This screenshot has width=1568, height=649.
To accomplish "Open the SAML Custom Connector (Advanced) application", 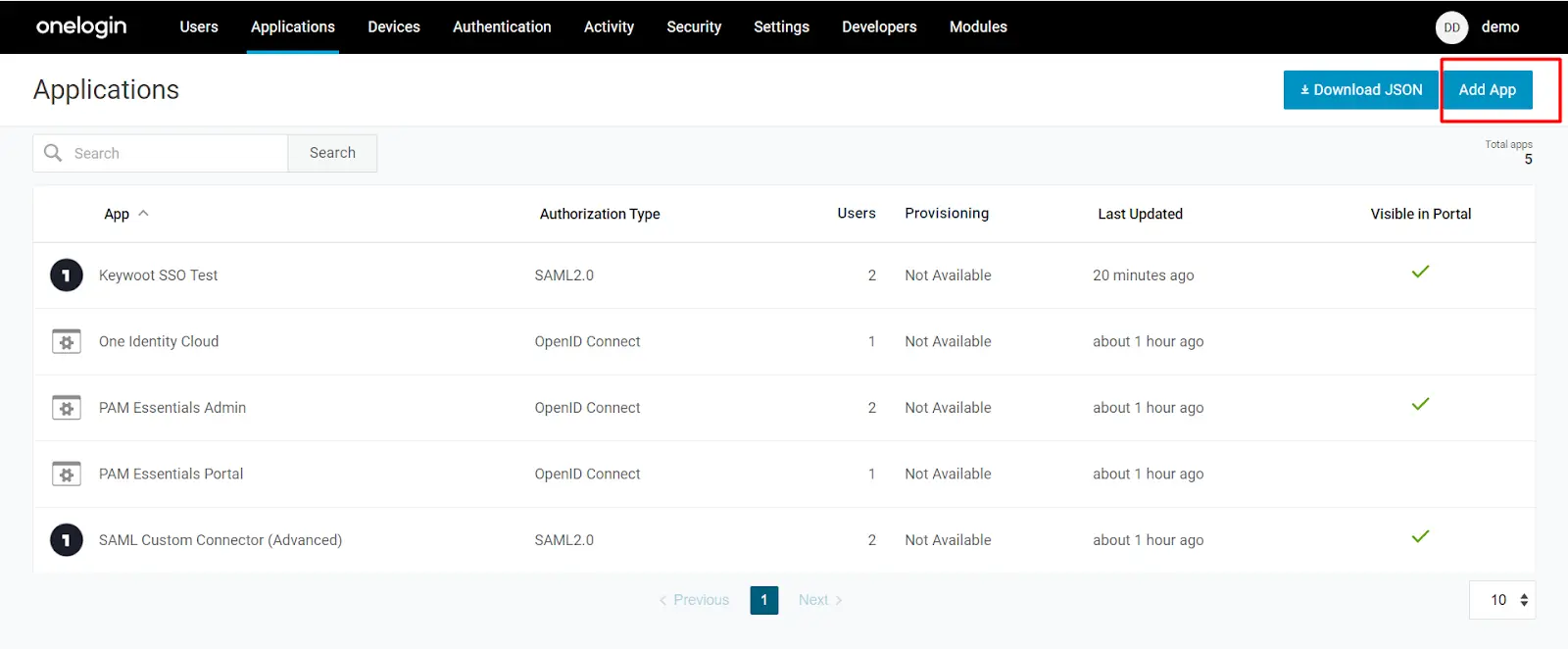I will pos(220,540).
